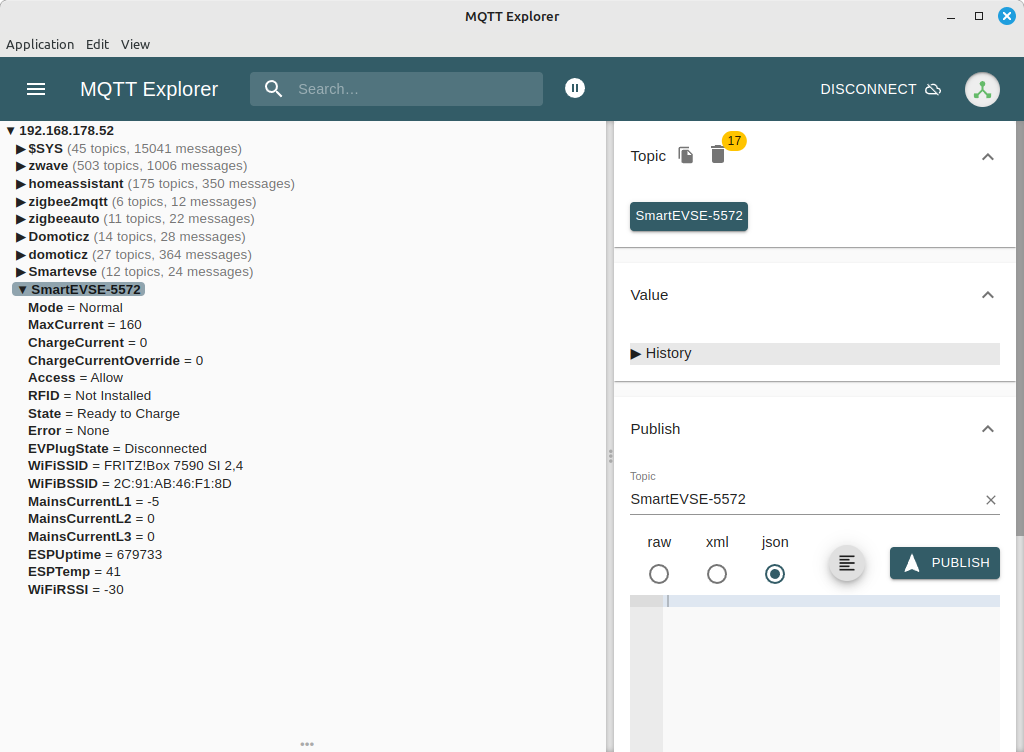Select the Mode = Normal topic
This screenshot has width=1024, height=752.
(75, 307)
